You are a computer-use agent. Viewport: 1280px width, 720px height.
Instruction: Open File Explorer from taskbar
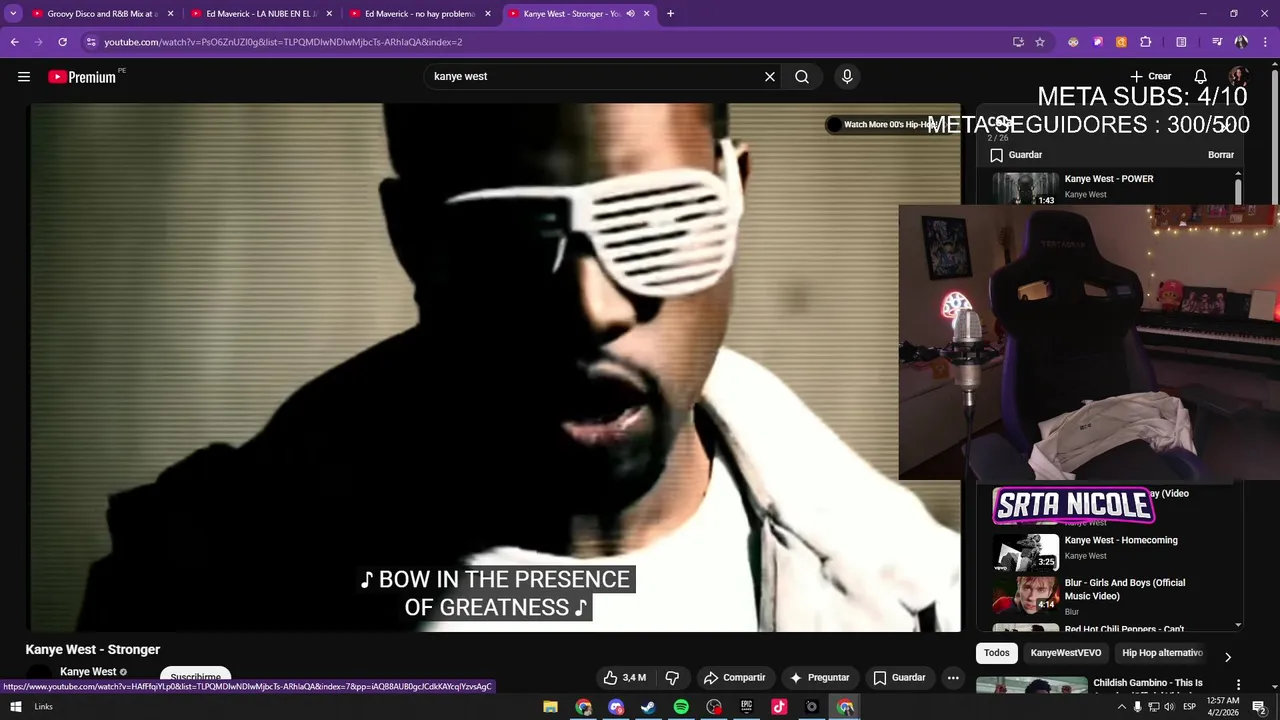coord(550,707)
